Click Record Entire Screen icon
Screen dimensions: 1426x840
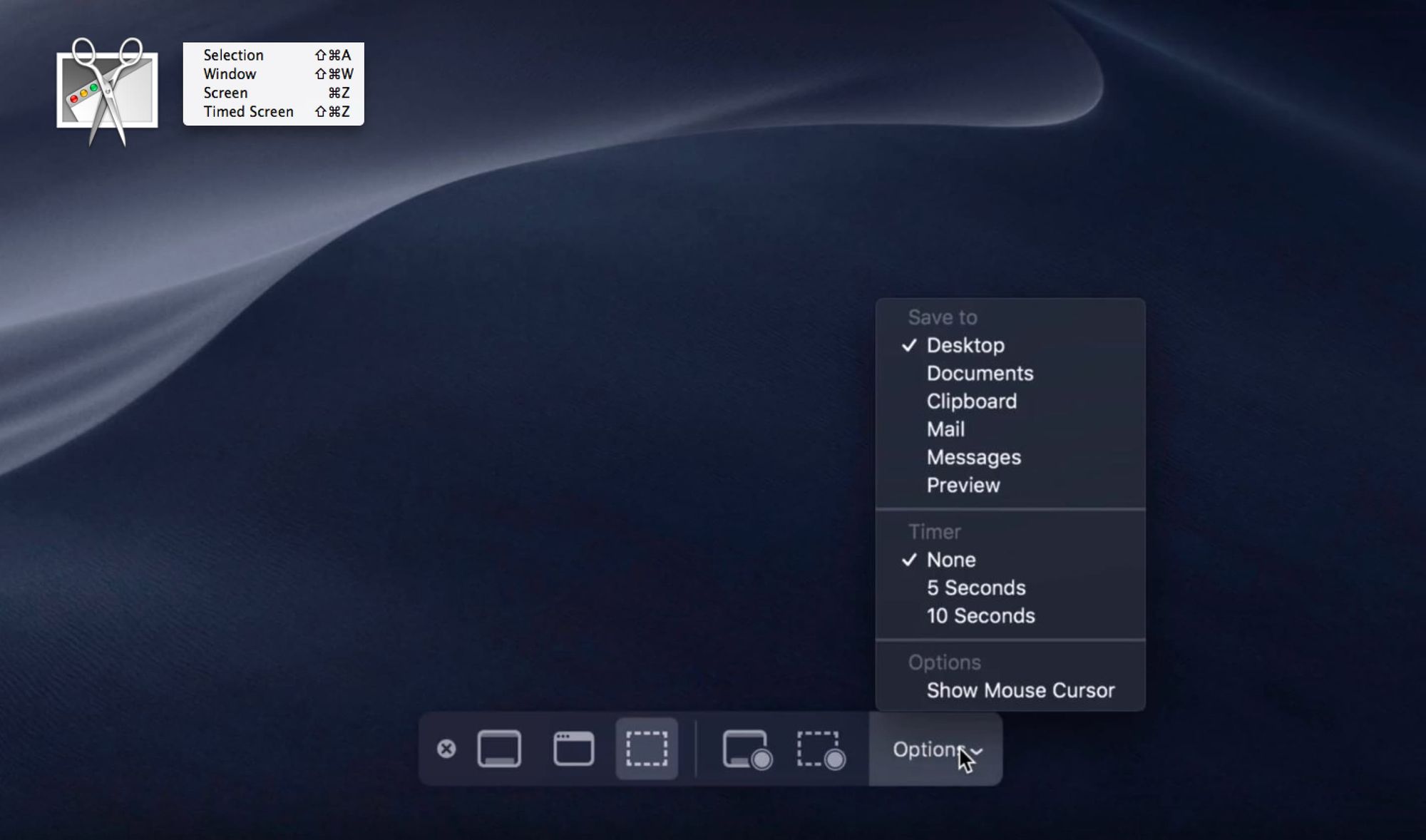point(747,749)
